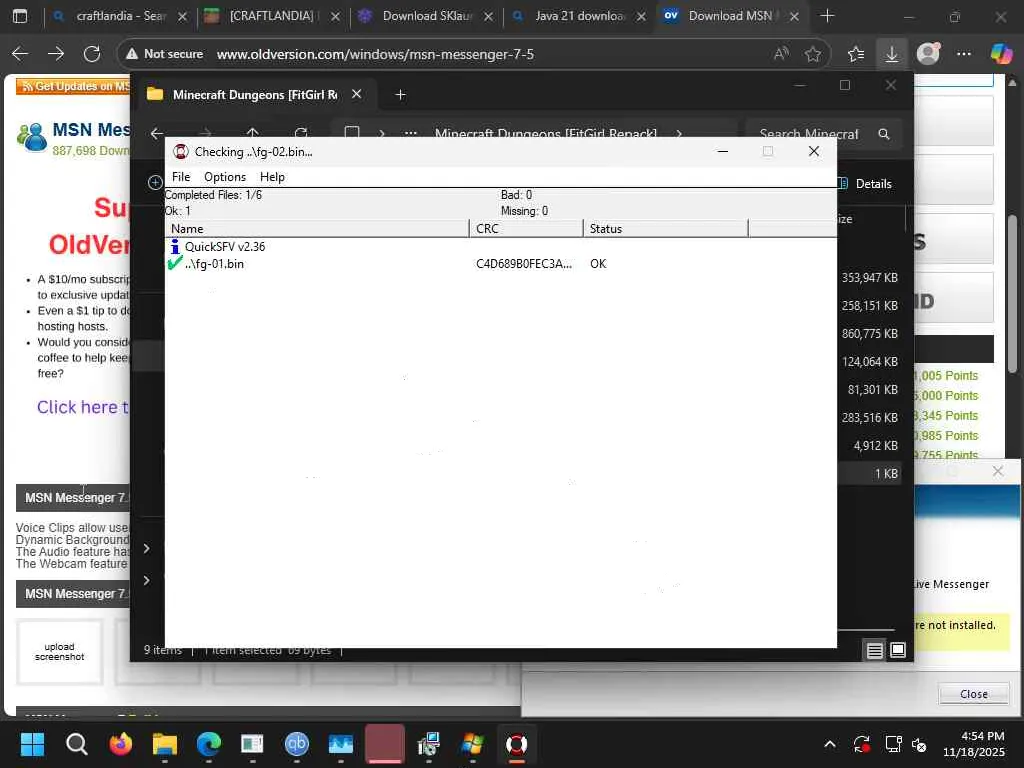Select the 353,947 KB file row in Explorer
This screenshot has height=768, width=1024.
point(869,278)
